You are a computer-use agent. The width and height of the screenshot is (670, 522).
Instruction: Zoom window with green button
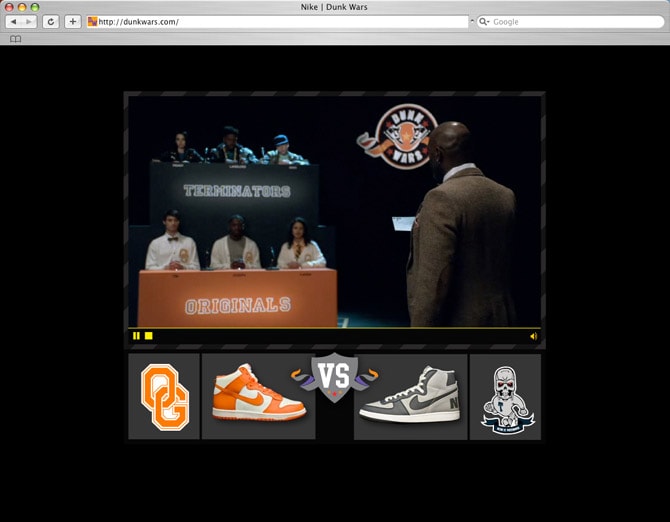[35, 7]
